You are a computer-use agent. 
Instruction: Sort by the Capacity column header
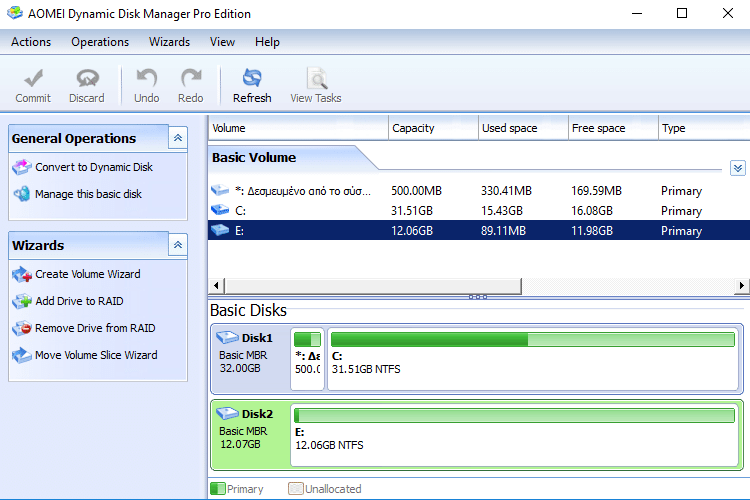433,128
